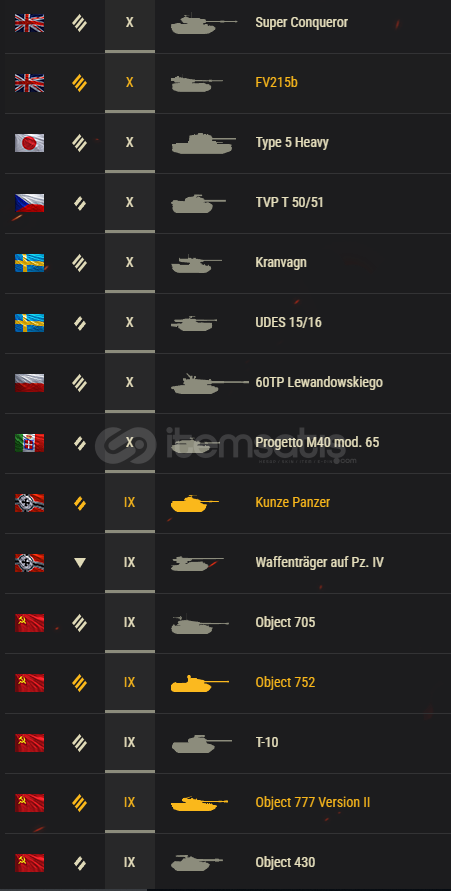Click the Type 5 Heavy tank silhouette

(x=203, y=143)
